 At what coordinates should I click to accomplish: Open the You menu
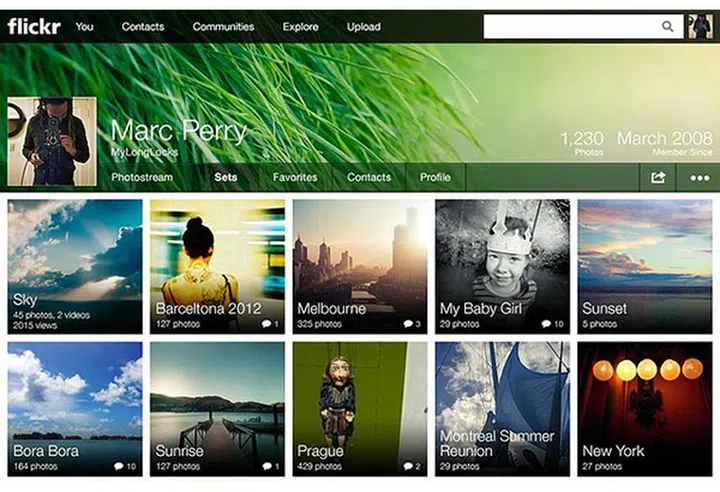tap(84, 27)
